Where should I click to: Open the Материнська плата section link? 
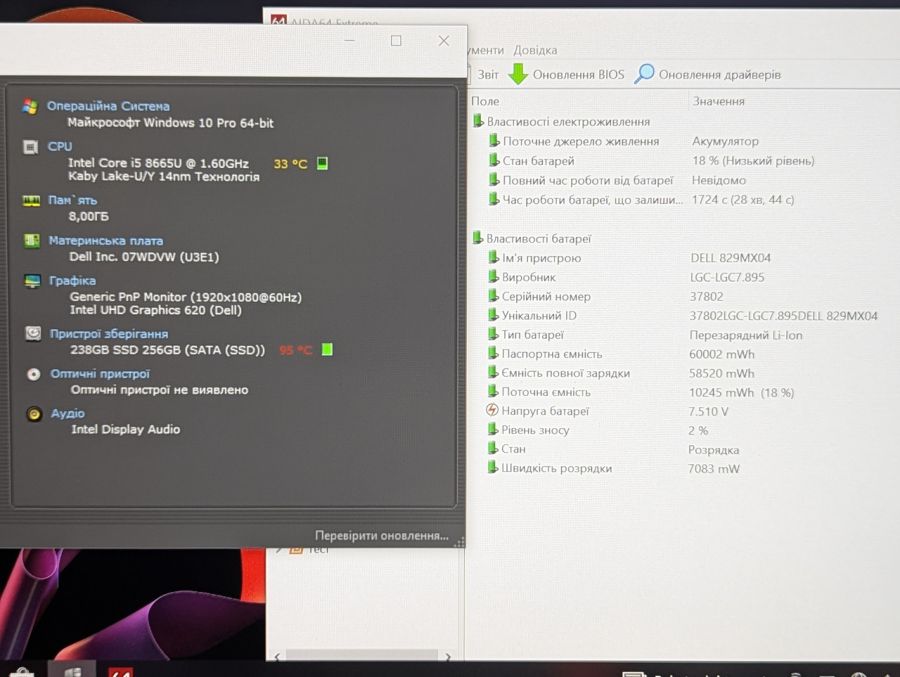(x=106, y=241)
